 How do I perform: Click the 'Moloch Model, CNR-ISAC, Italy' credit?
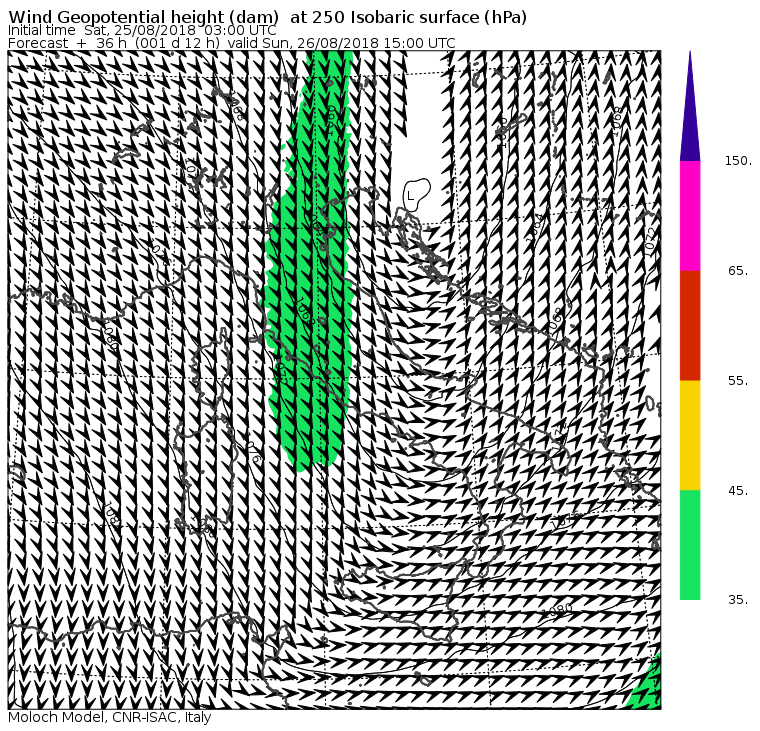point(110,717)
